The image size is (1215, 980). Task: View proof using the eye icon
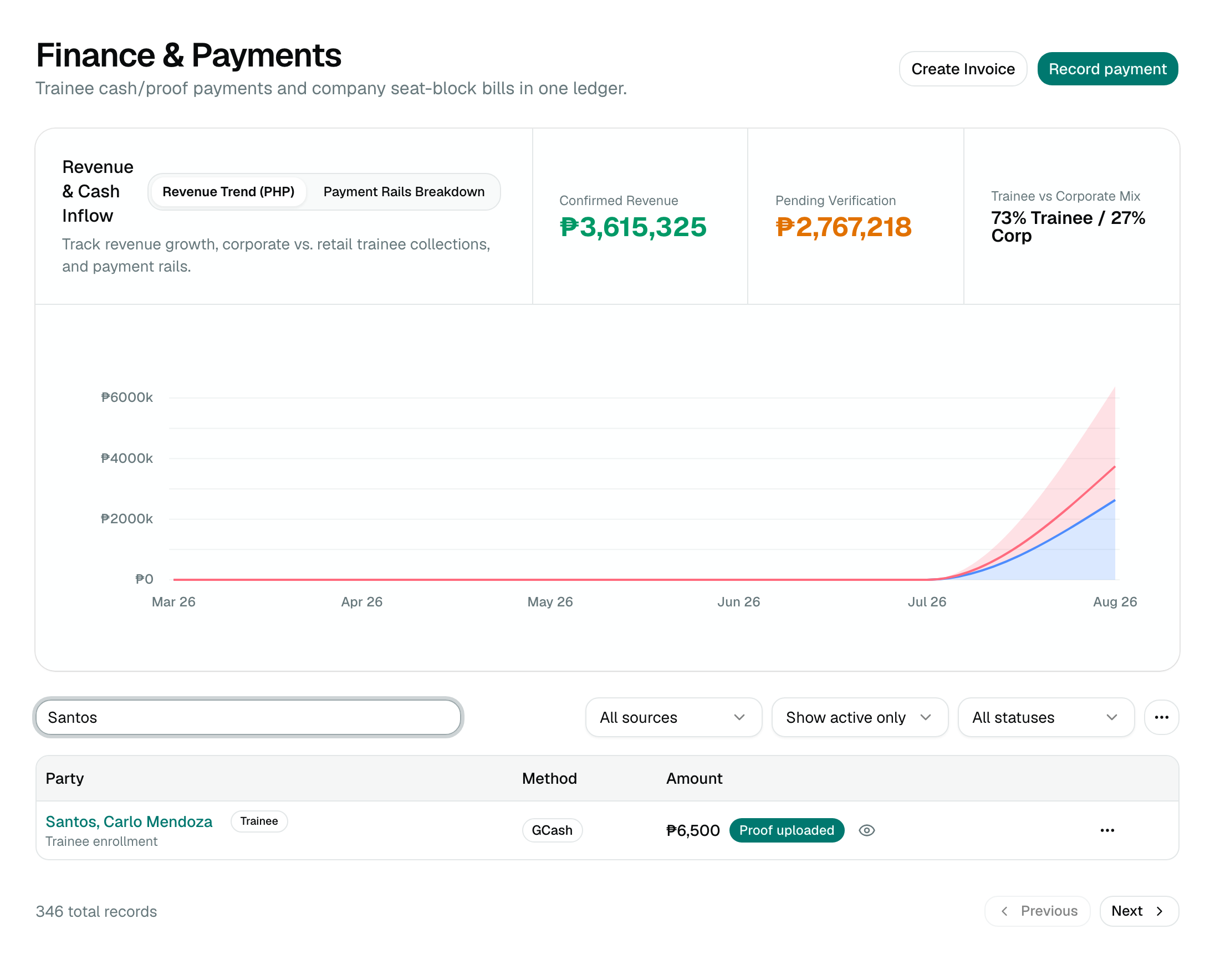pyautogui.click(x=867, y=830)
